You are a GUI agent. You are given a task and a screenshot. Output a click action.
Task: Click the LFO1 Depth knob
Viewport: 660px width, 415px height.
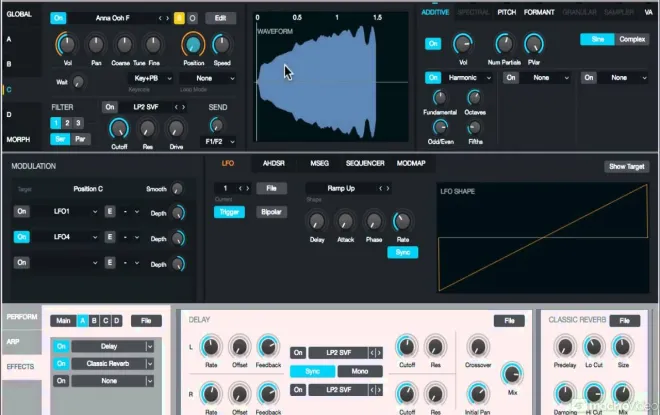(178, 213)
